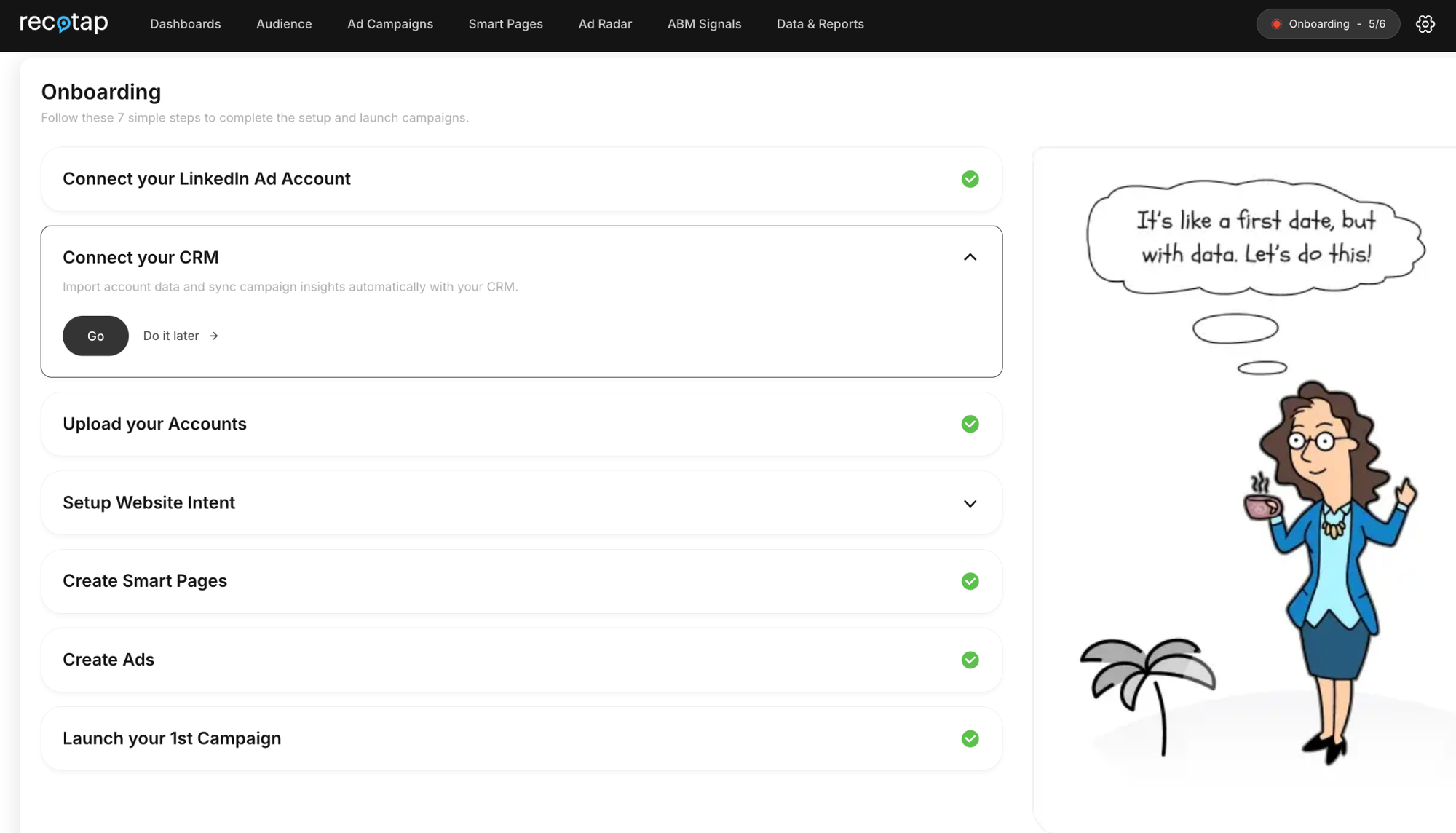
Task: Click green checkmark on Upload your Accounts
Action: (970, 424)
